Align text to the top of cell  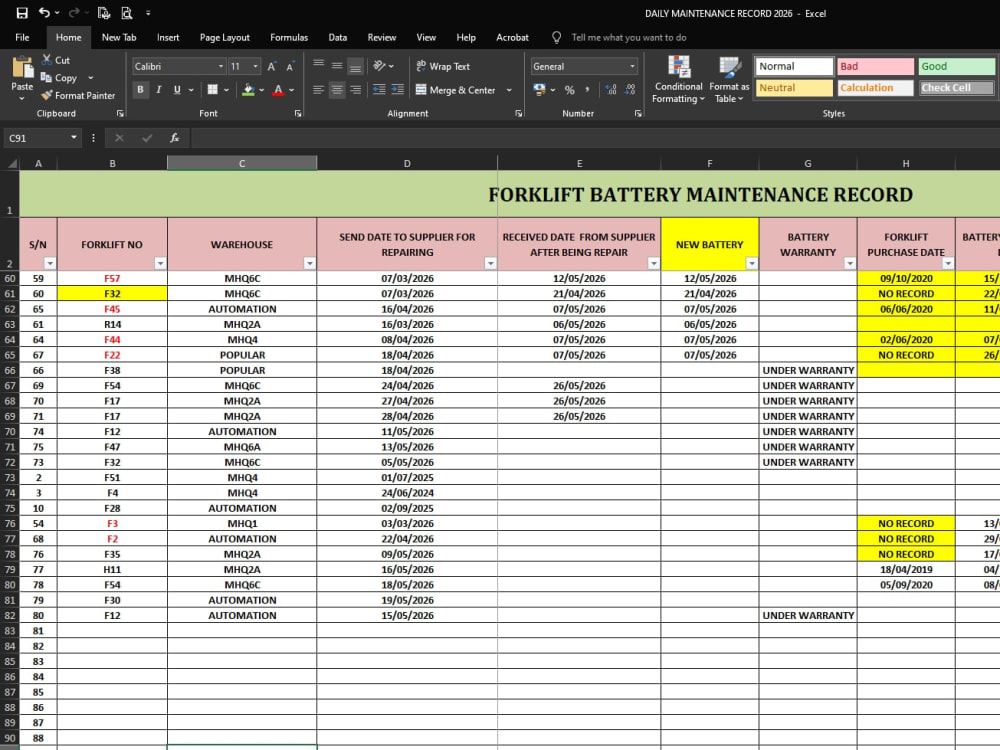pyautogui.click(x=318, y=66)
